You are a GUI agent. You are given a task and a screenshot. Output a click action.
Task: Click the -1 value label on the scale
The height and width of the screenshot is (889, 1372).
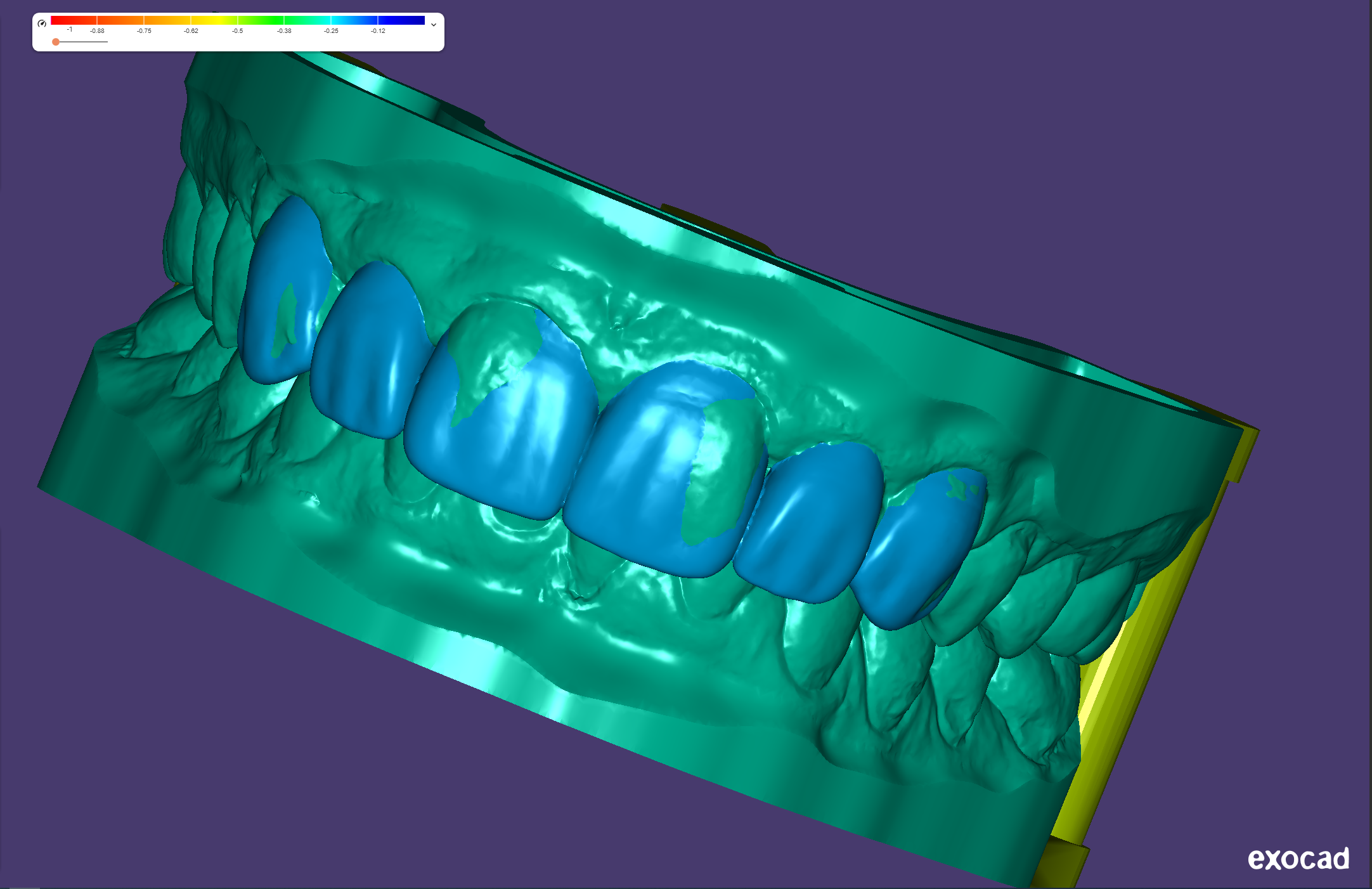(x=70, y=29)
